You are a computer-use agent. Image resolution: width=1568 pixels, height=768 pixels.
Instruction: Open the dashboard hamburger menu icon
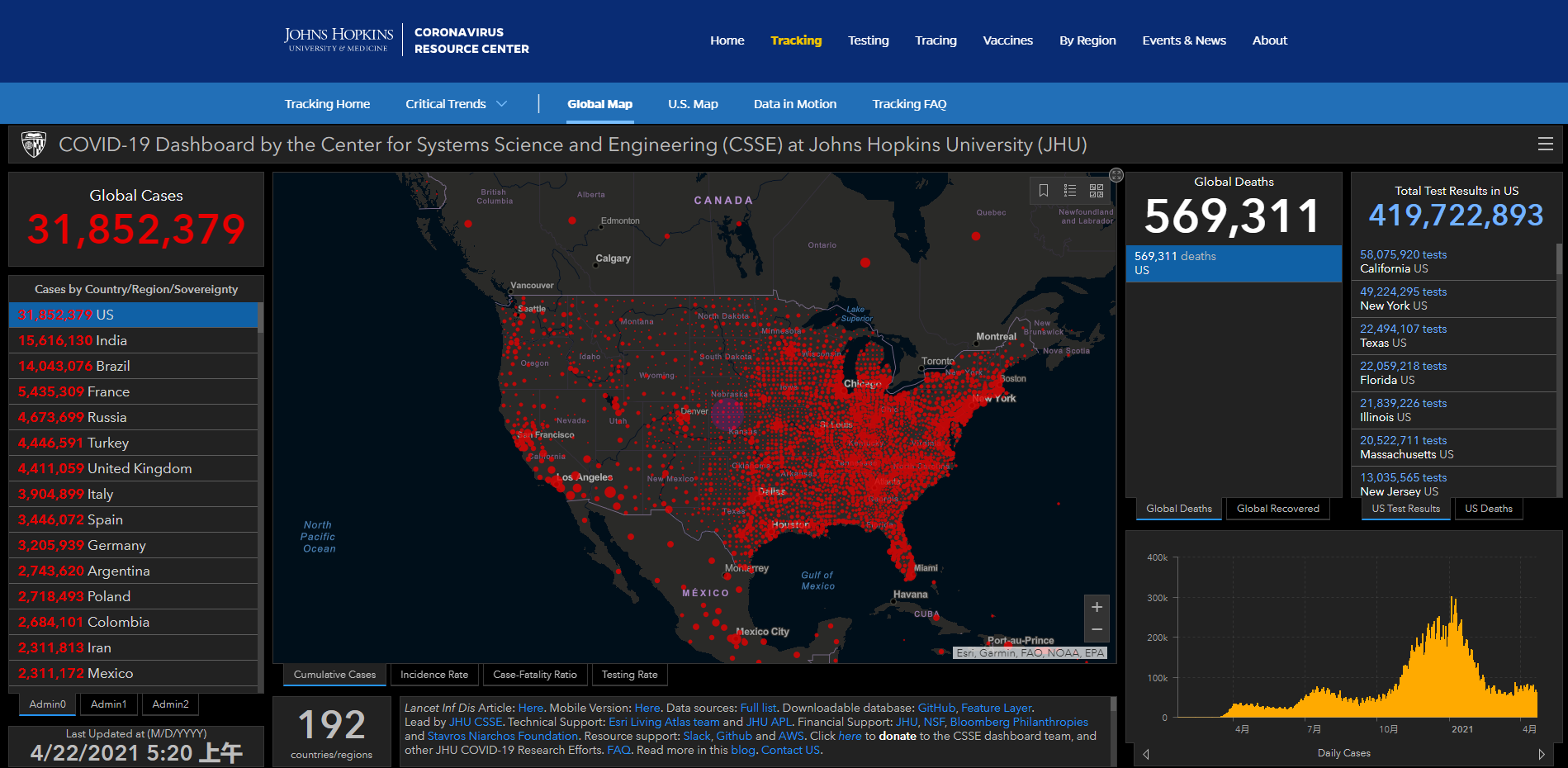(1546, 145)
